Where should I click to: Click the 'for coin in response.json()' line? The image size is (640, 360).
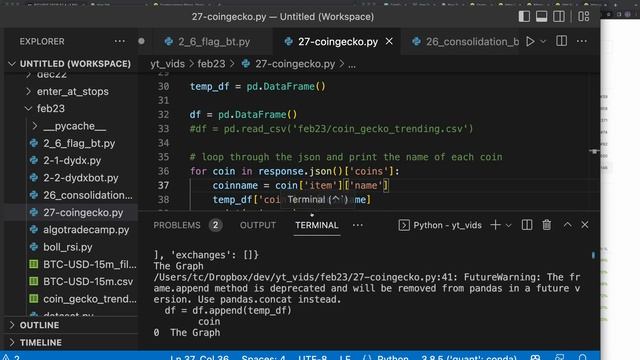click(294, 171)
